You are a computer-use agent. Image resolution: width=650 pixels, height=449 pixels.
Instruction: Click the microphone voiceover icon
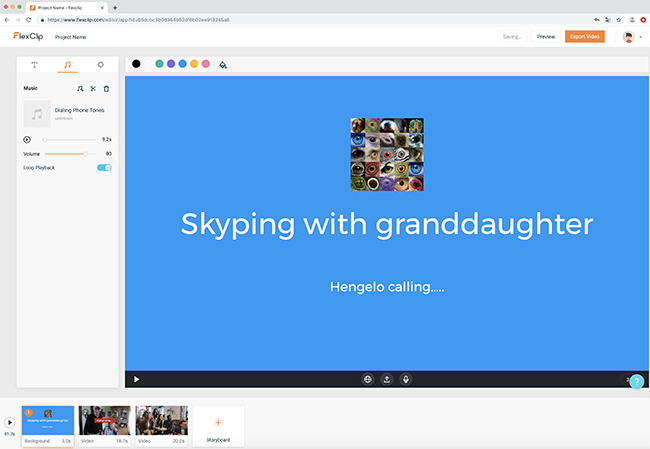click(x=406, y=379)
